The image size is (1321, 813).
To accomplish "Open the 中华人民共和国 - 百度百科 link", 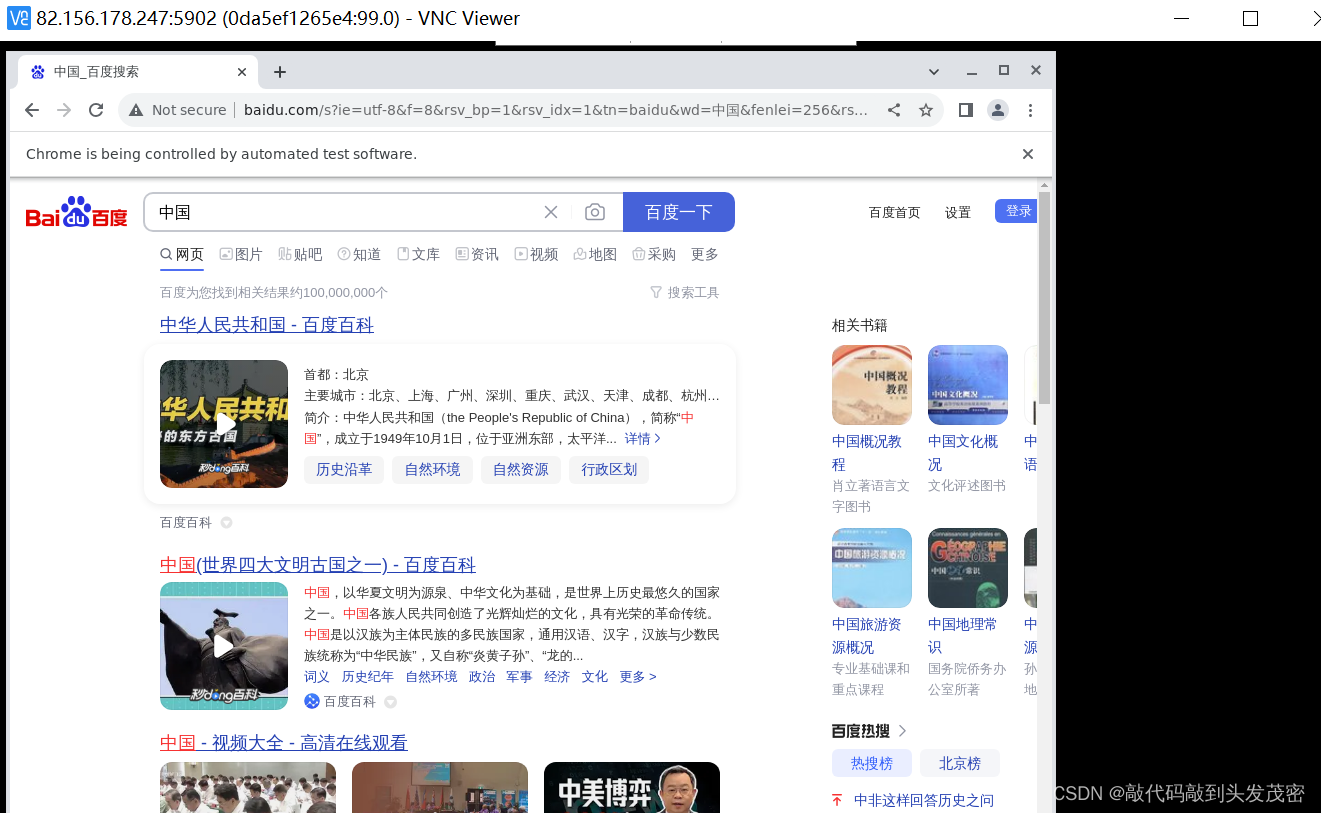I will [265, 324].
